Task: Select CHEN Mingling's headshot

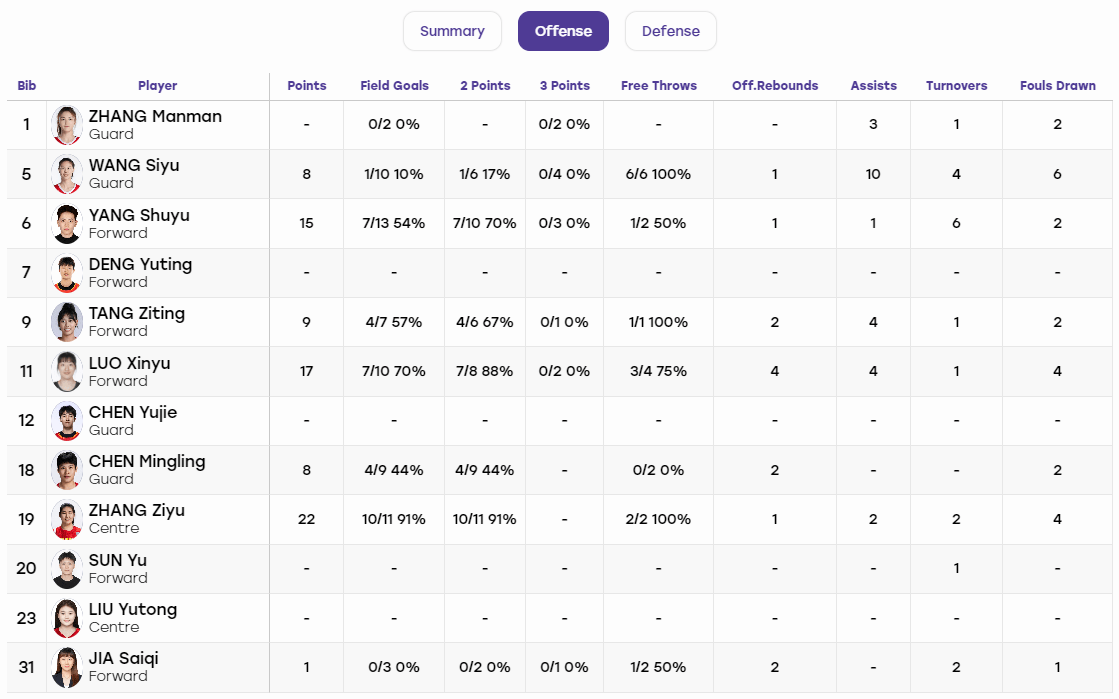Action: 67,470
